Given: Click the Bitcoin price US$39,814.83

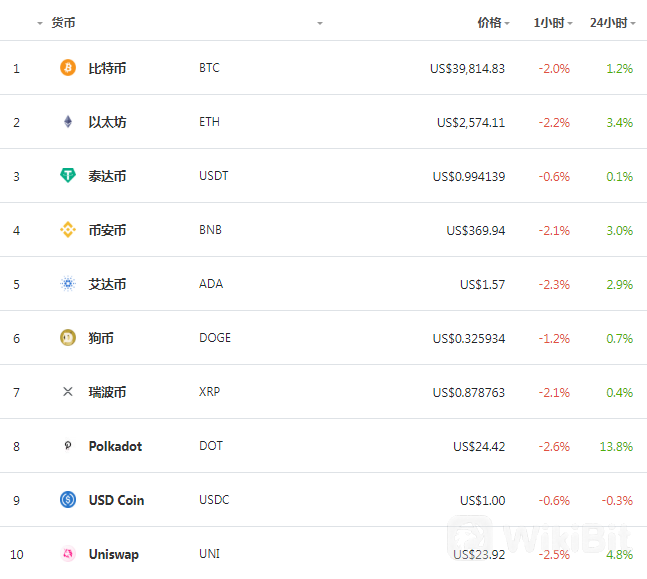Looking at the screenshot, I should point(467,69).
